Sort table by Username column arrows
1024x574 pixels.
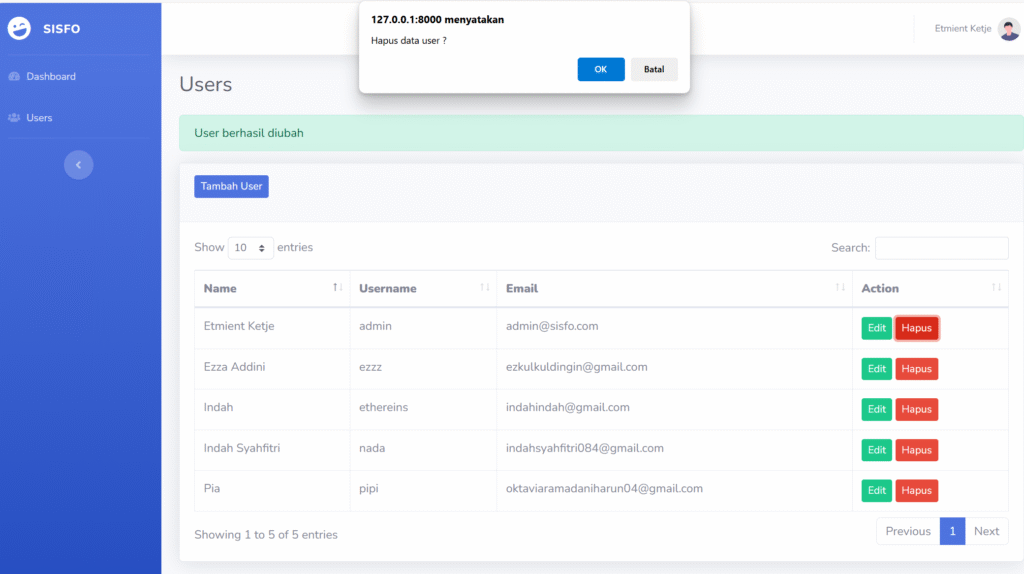point(484,288)
